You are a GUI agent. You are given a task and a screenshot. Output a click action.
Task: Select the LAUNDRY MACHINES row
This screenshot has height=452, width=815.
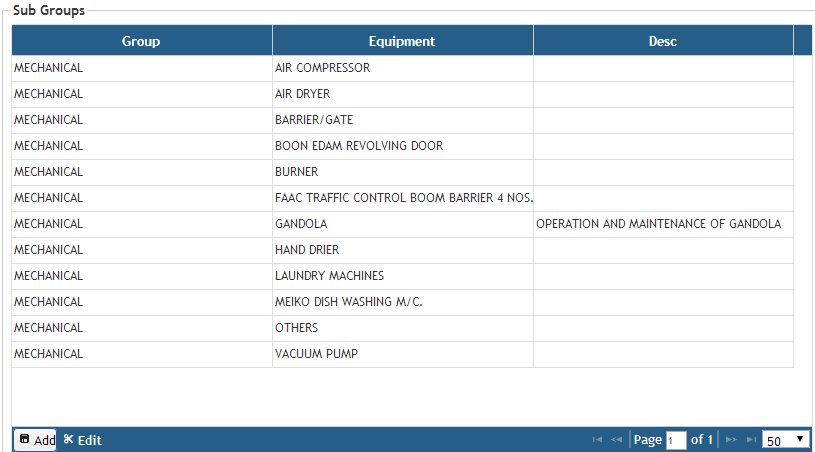pyautogui.click(x=329, y=276)
